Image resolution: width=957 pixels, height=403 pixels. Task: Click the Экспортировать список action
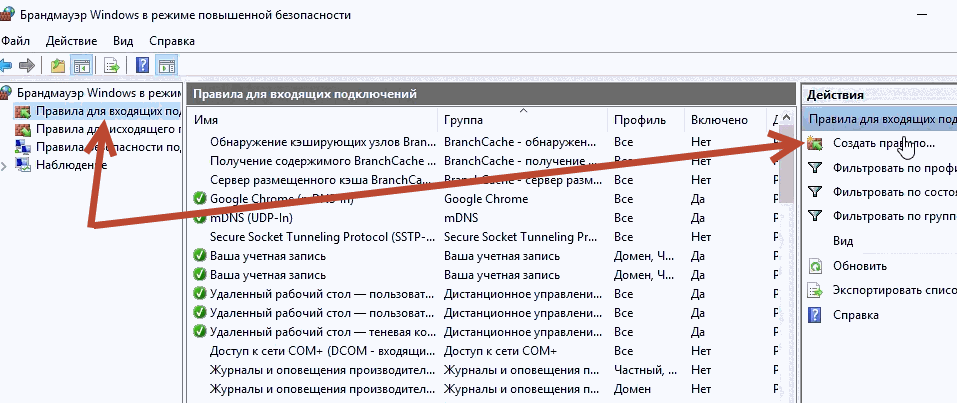click(894, 290)
